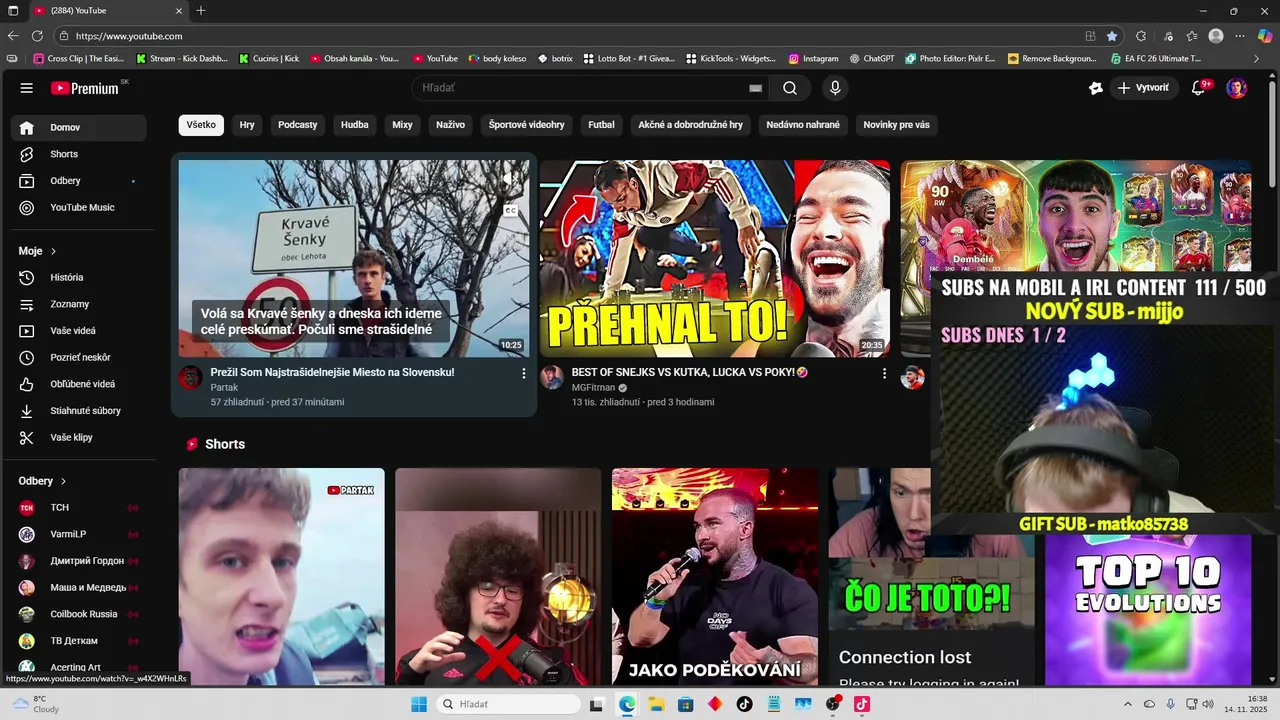Select the Podcasty filter chip

click(298, 125)
